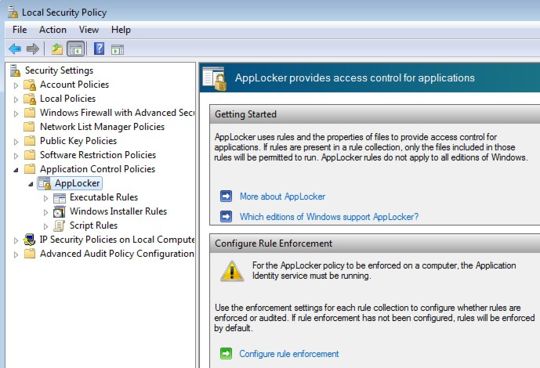The image size is (540, 368).
Task: Select Network List Manager Policies in tree
Action: [x=102, y=127]
